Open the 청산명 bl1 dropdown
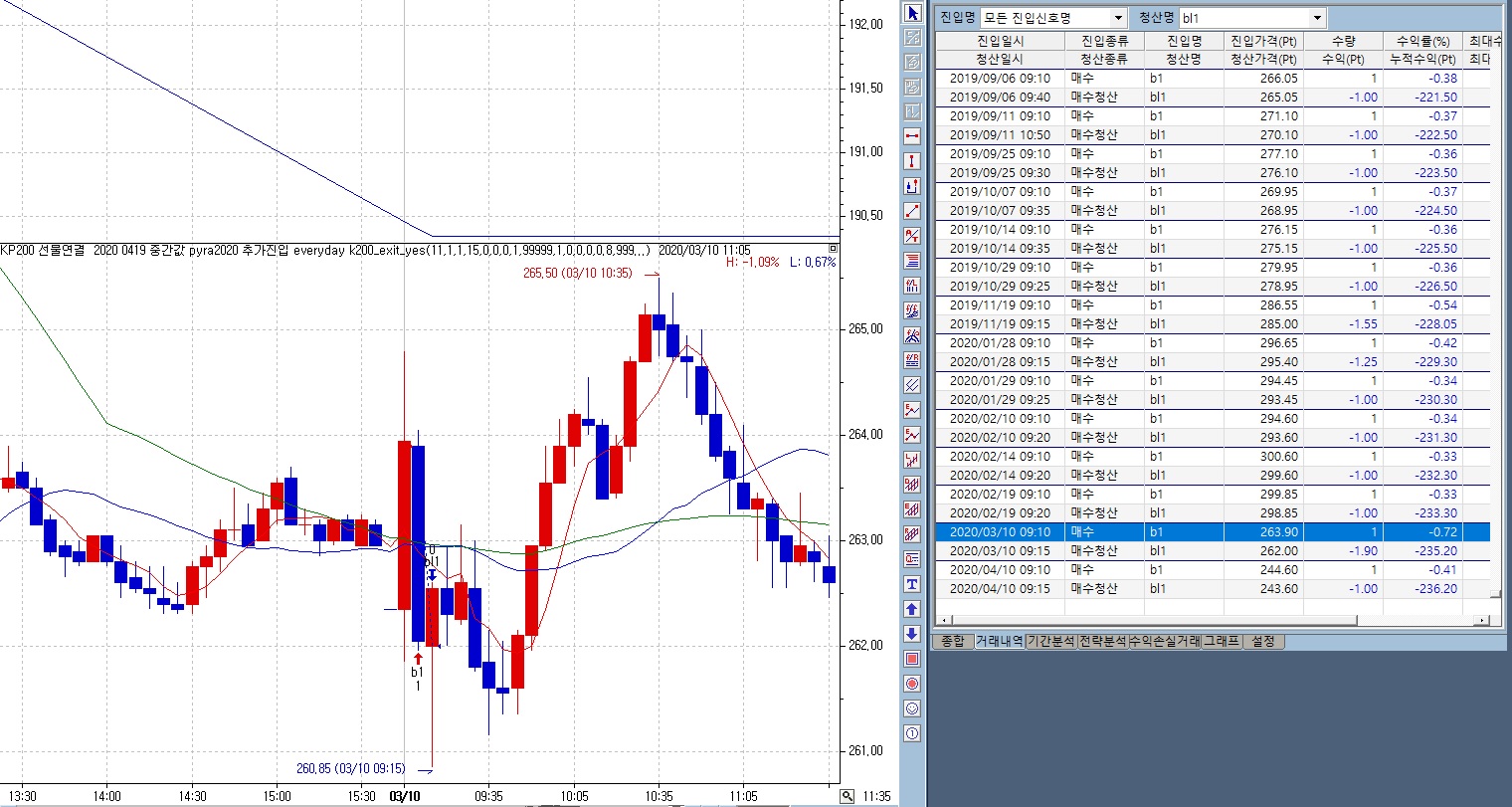1512x807 pixels. 1318,18
